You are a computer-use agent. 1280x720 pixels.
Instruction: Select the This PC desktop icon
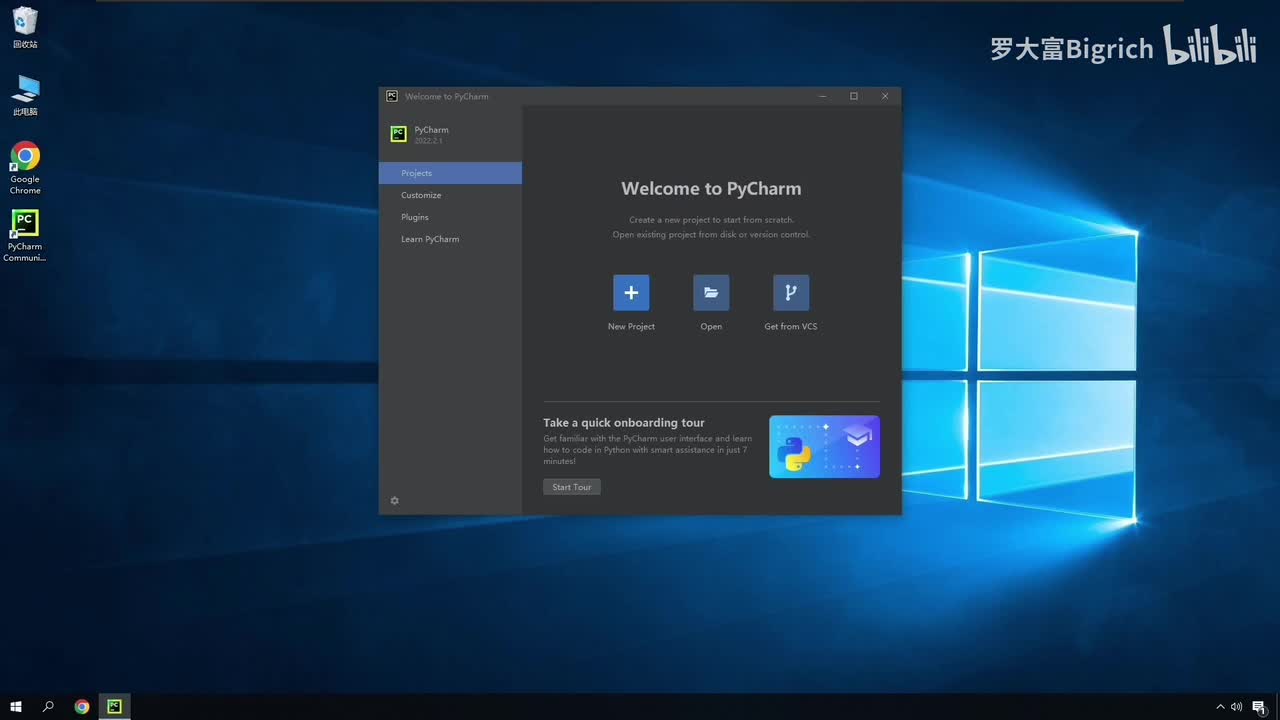(x=25, y=96)
